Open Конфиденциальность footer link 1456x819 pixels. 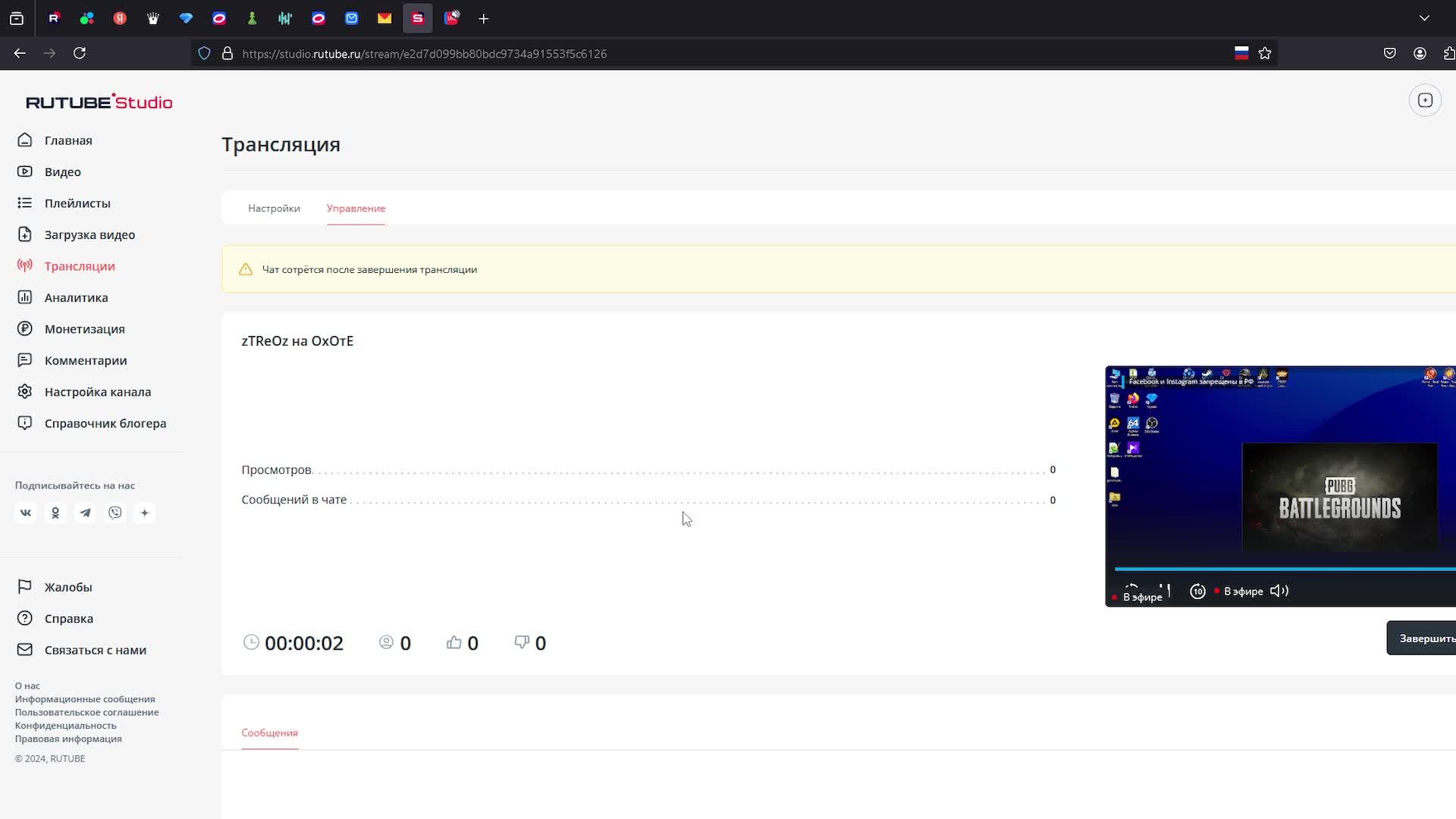[66, 726]
